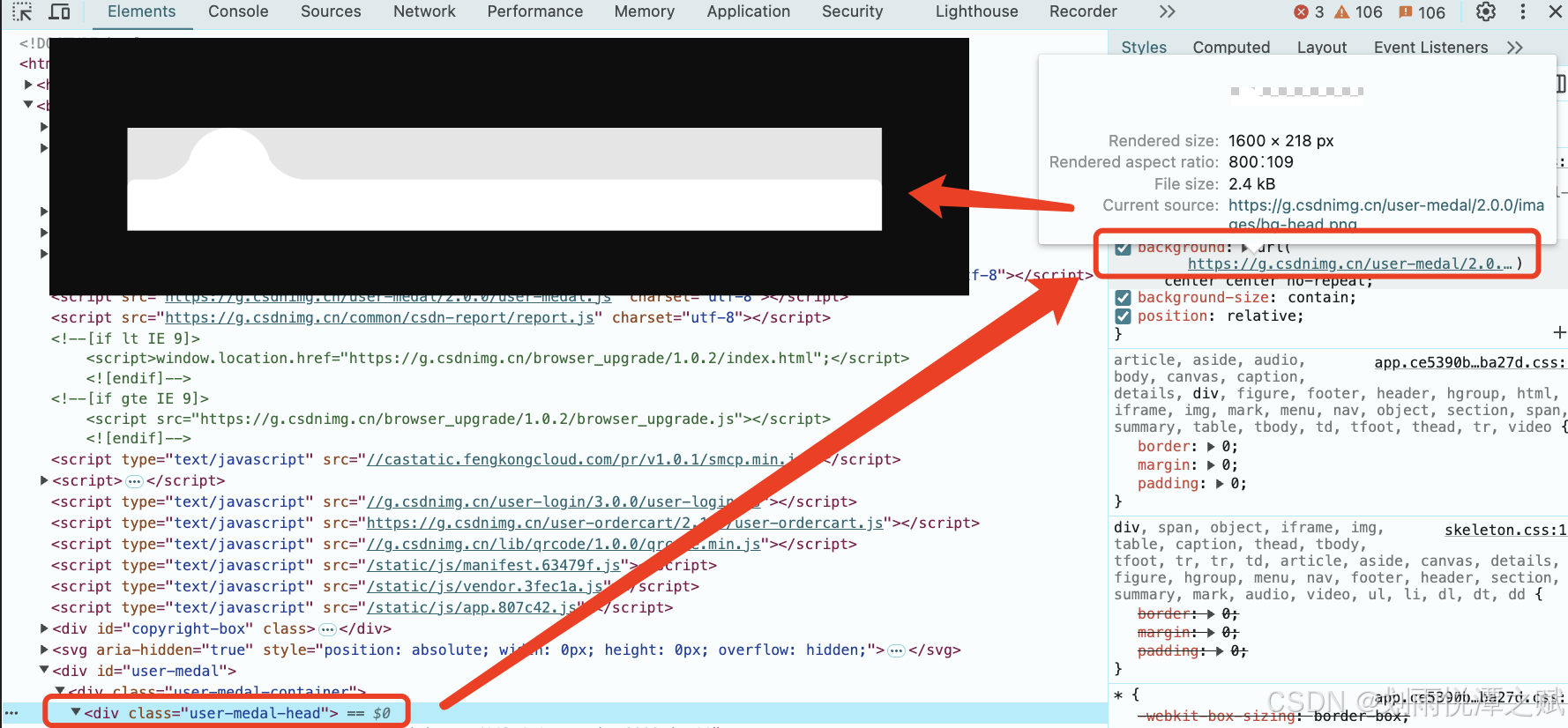Click the ellipsis in collapsed script node
The width and height of the screenshot is (1568, 728).
click(134, 481)
